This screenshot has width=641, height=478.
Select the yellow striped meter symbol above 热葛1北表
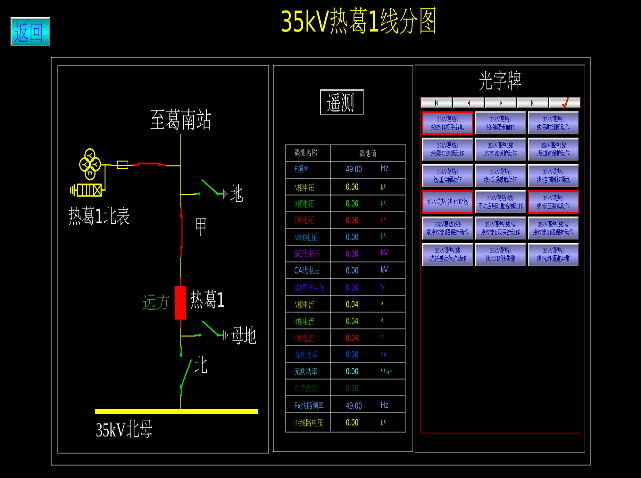click(86, 190)
